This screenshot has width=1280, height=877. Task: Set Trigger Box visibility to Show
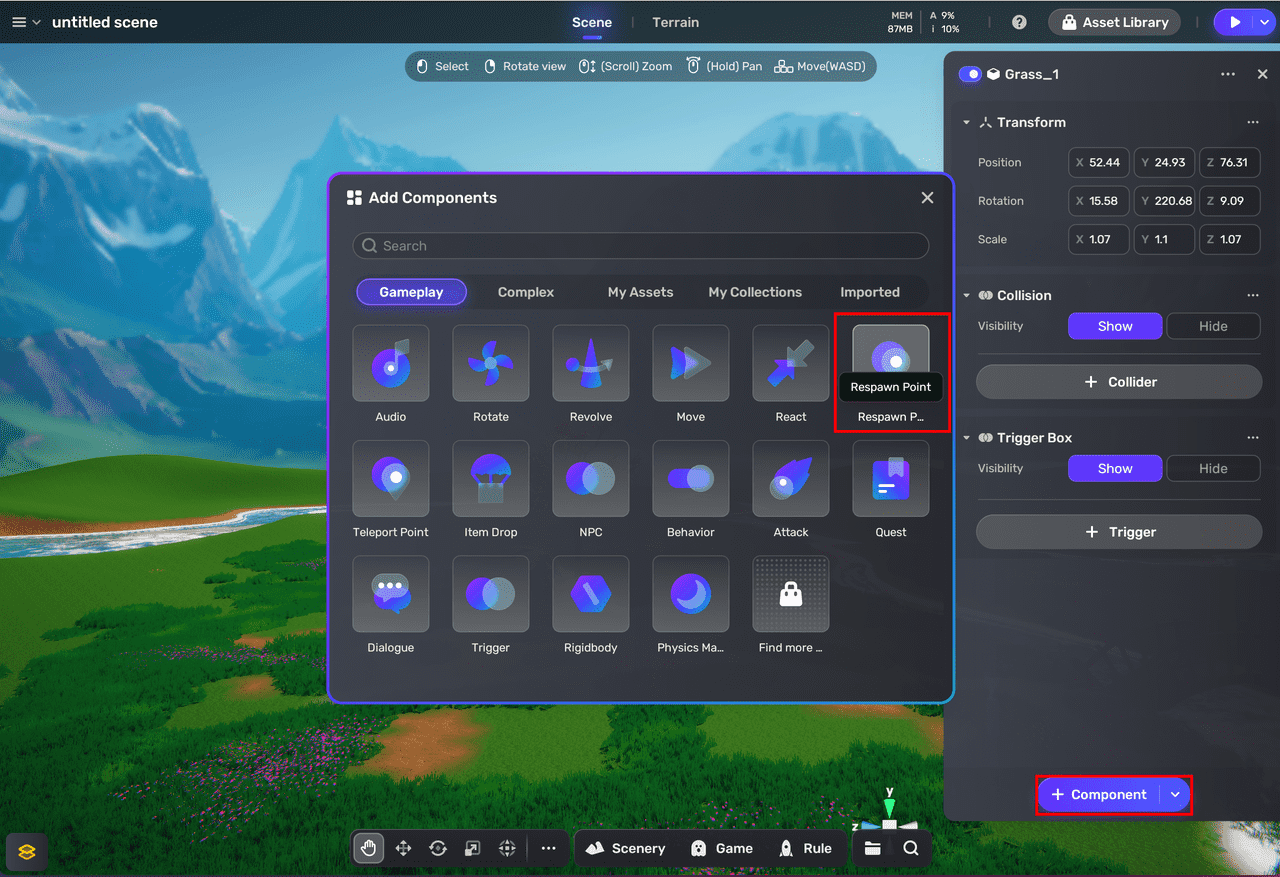point(1115,468)
